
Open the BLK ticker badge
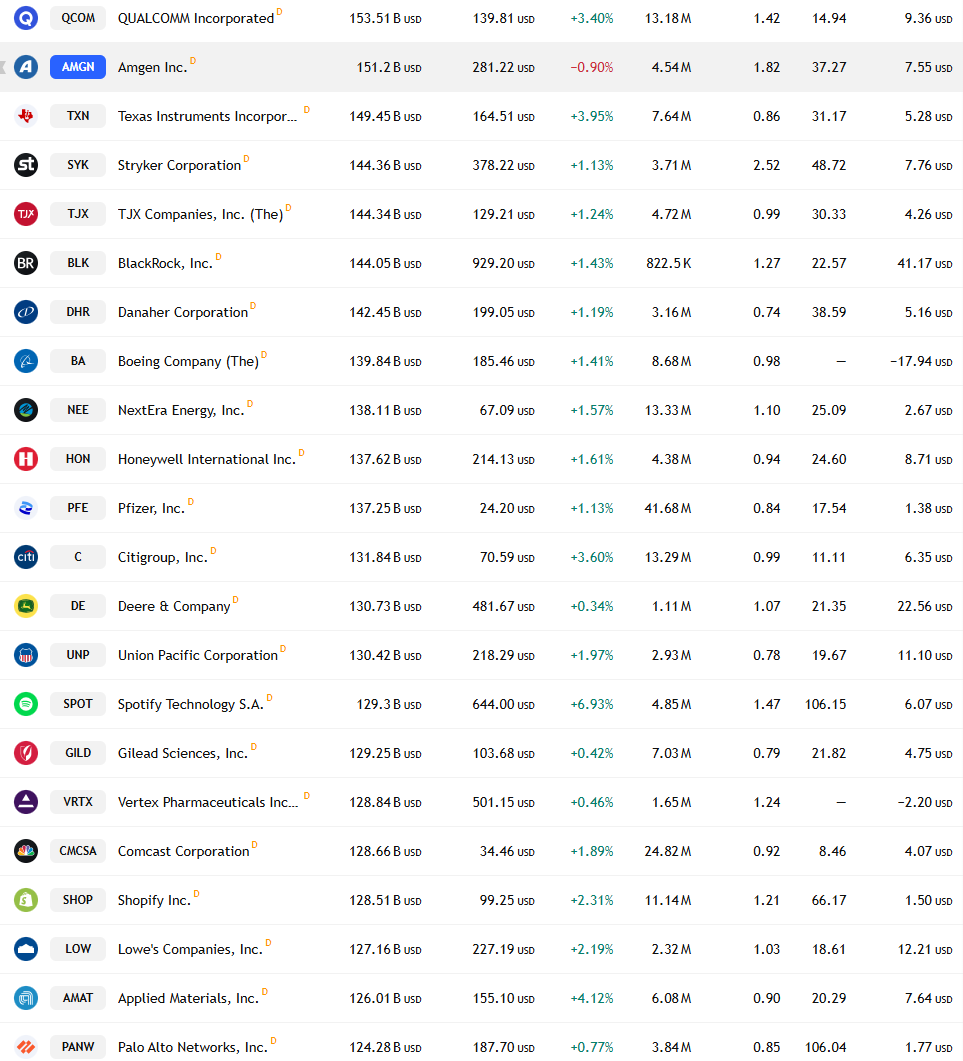tap(78, 263)
